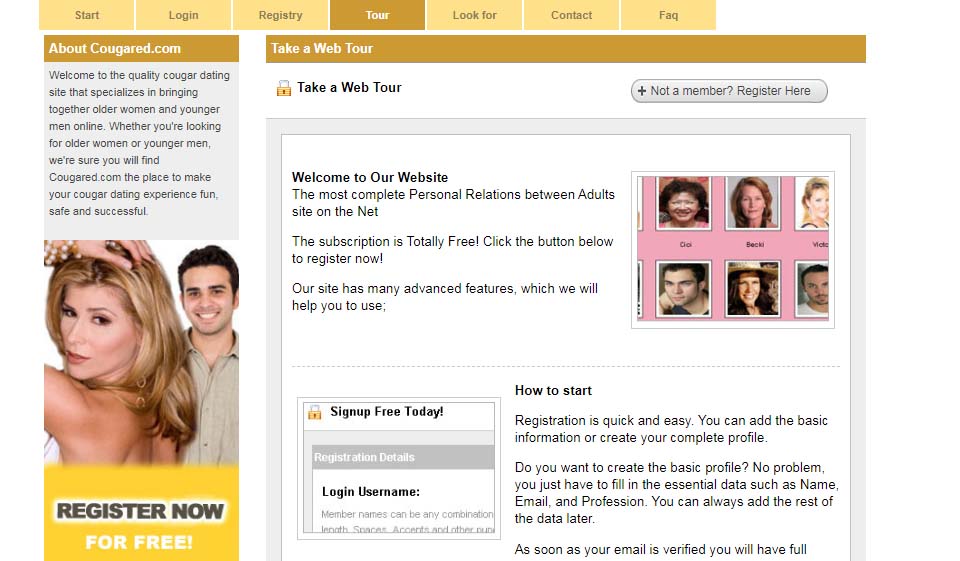
Task: Click the Login Username label in signup preview
Action: (370, 492)
